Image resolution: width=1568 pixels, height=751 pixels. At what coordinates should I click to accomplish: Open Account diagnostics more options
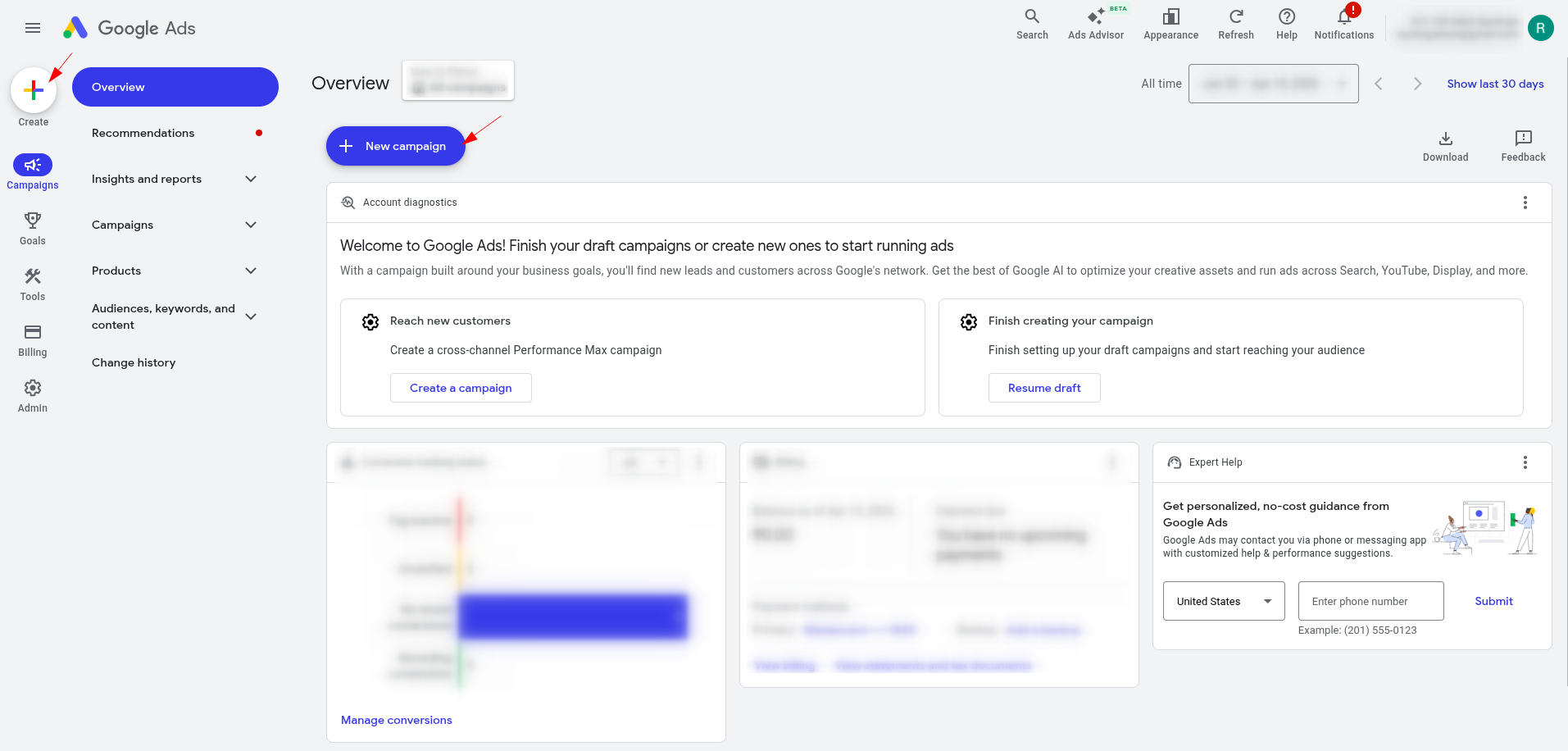1525,203
